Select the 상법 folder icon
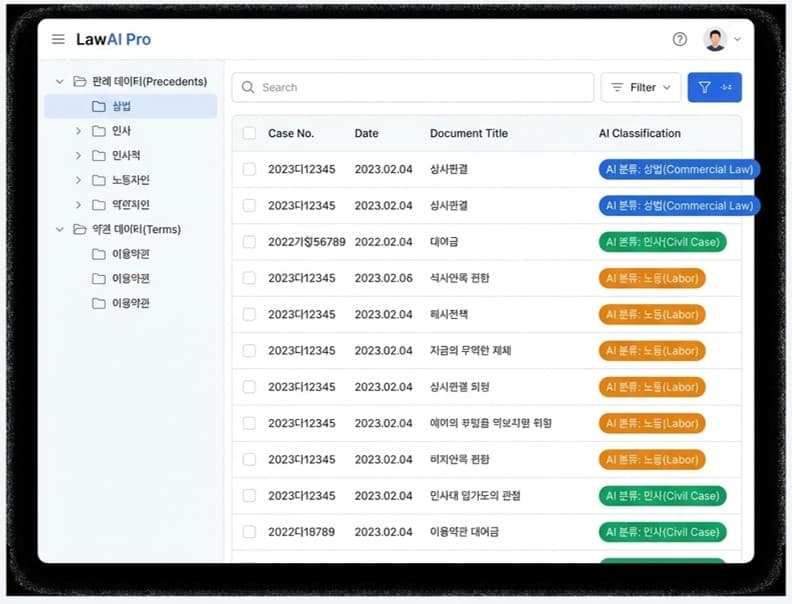This screenshot has width=792, height=604. [x=99, y=107]
